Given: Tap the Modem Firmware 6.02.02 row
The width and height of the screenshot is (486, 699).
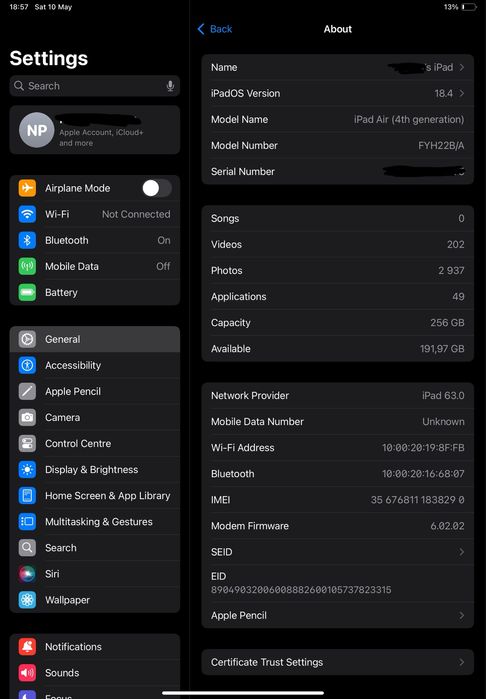Looking at the screenshot, I should (338, 526).
